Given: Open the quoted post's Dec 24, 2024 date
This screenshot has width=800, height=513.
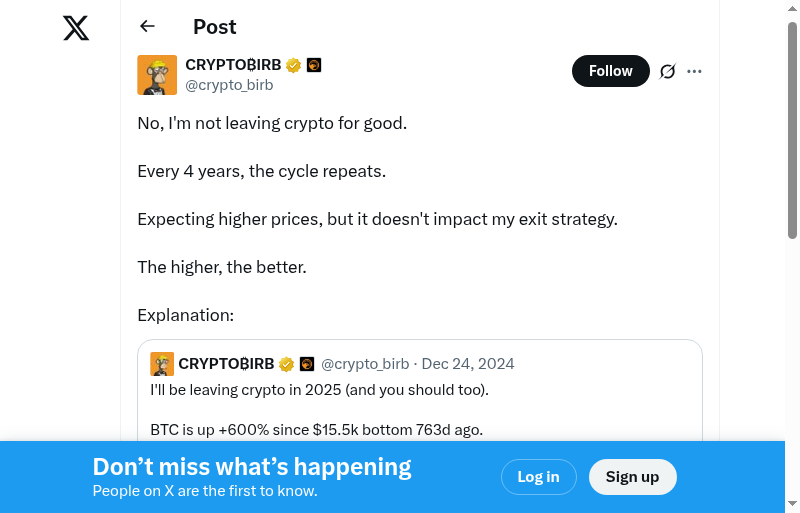Looking at the screenshot, I should (x=468, y=364).
